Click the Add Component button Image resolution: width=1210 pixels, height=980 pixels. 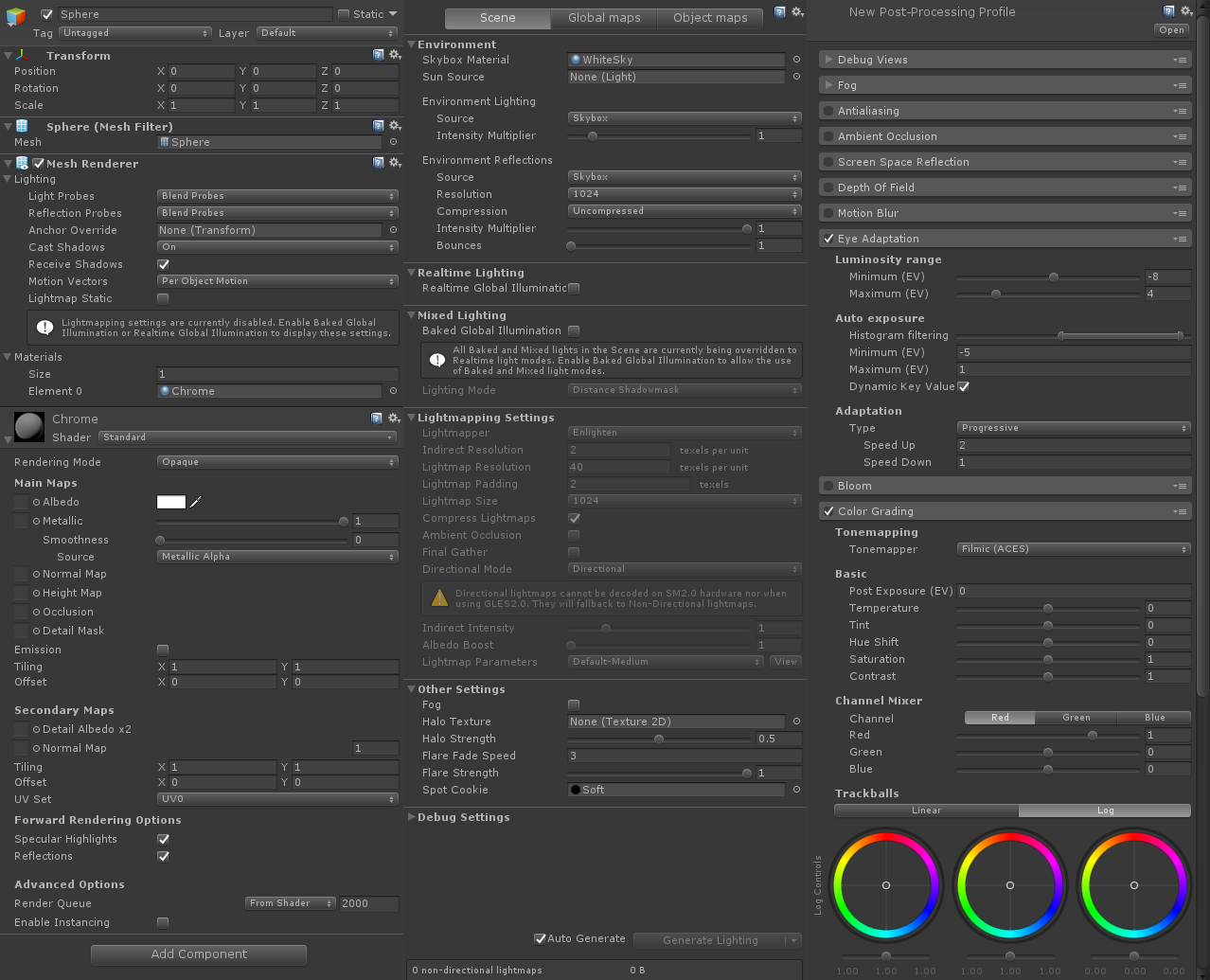coord(199,954)
